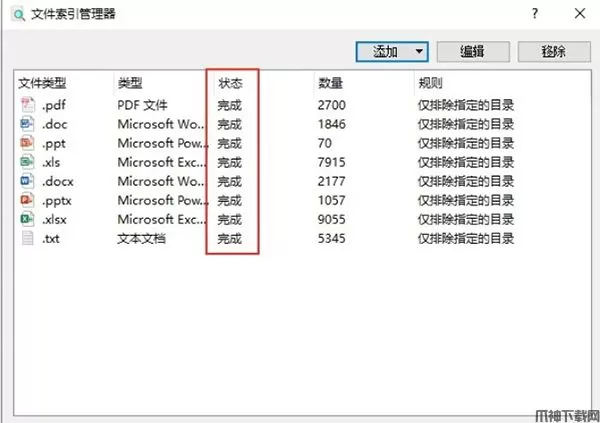Image resolution: width=600 pixels, height=423 pixels.
Task: Click 完成 status in the .pdf row
Action: point(230,105)
